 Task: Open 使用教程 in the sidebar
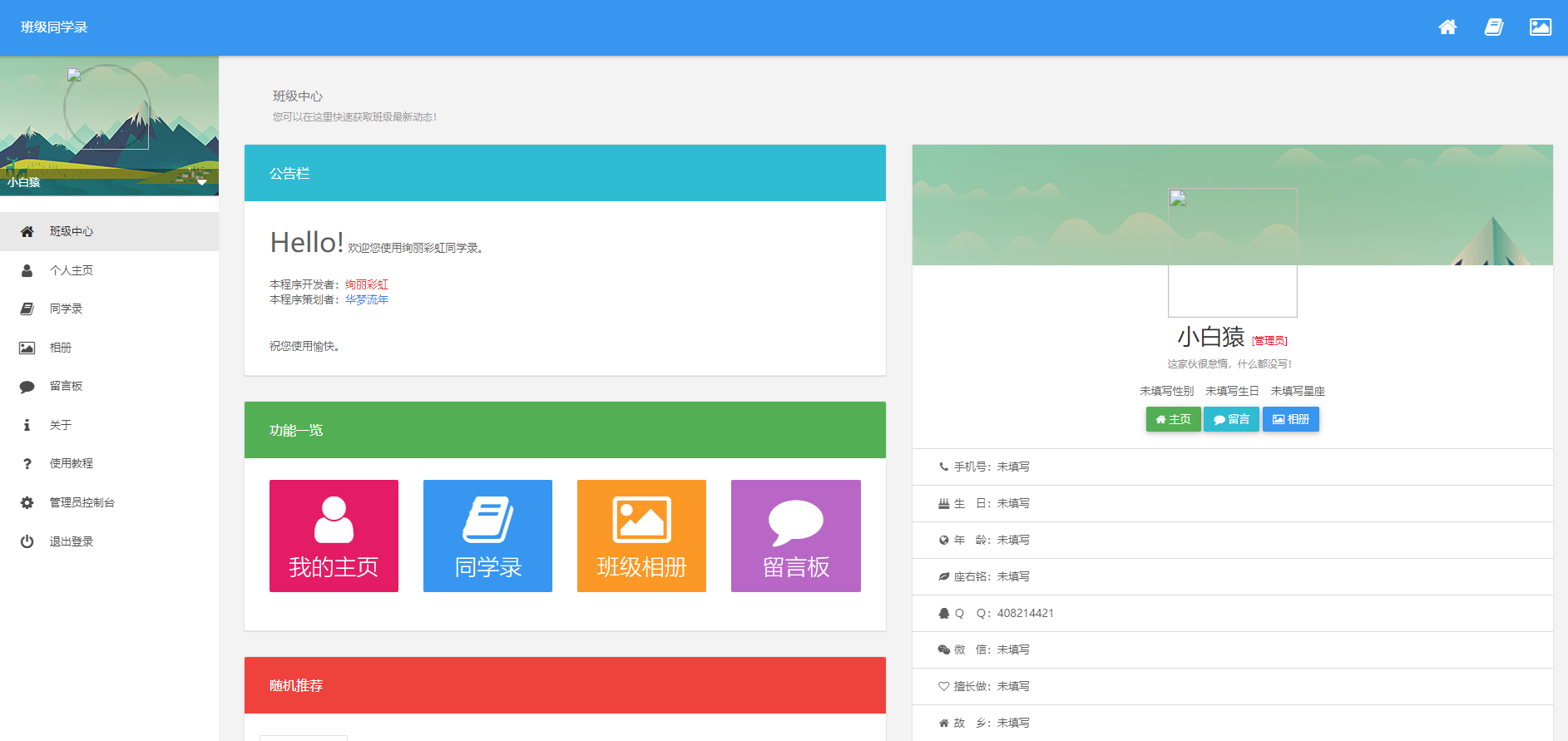[109, 463]
